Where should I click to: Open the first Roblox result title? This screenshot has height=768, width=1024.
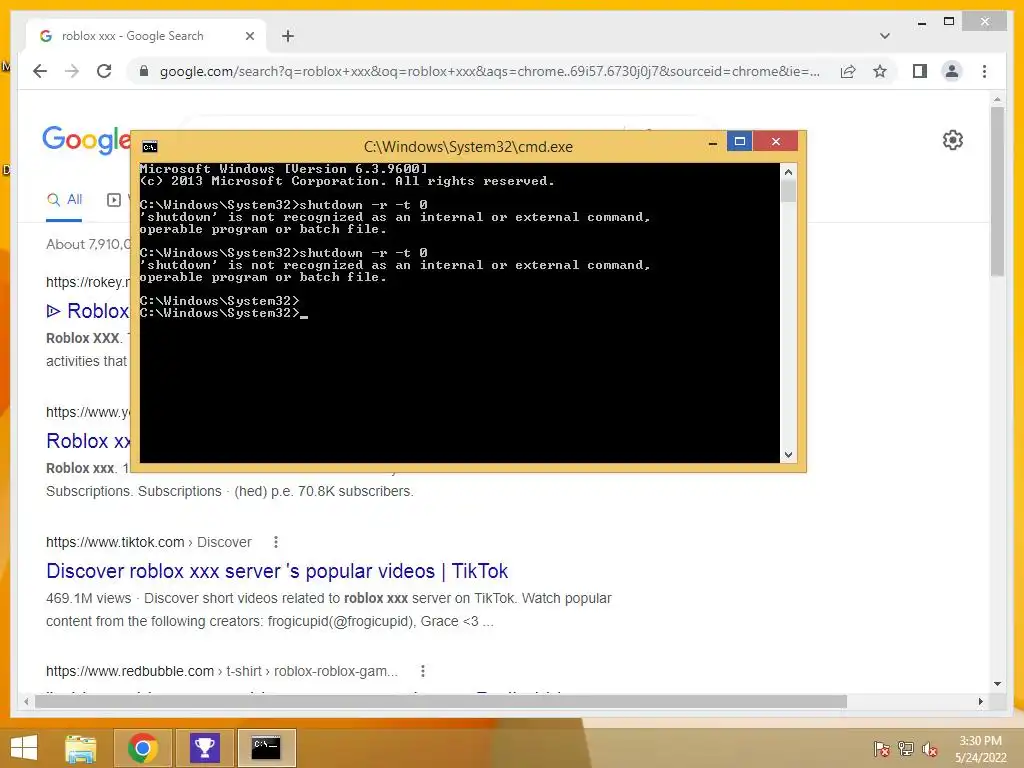click(x=88, y=311)
